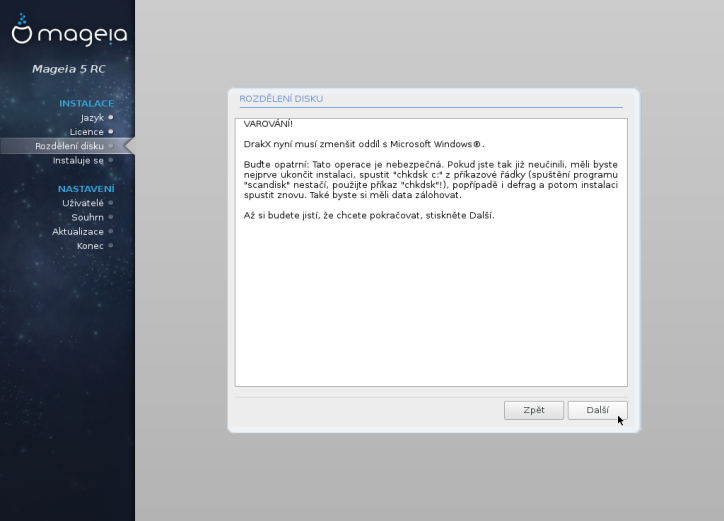Select the Rozdělení disku step in the sidebar
The width and height of the screenshot is (724, 521).
click(69, 146)
